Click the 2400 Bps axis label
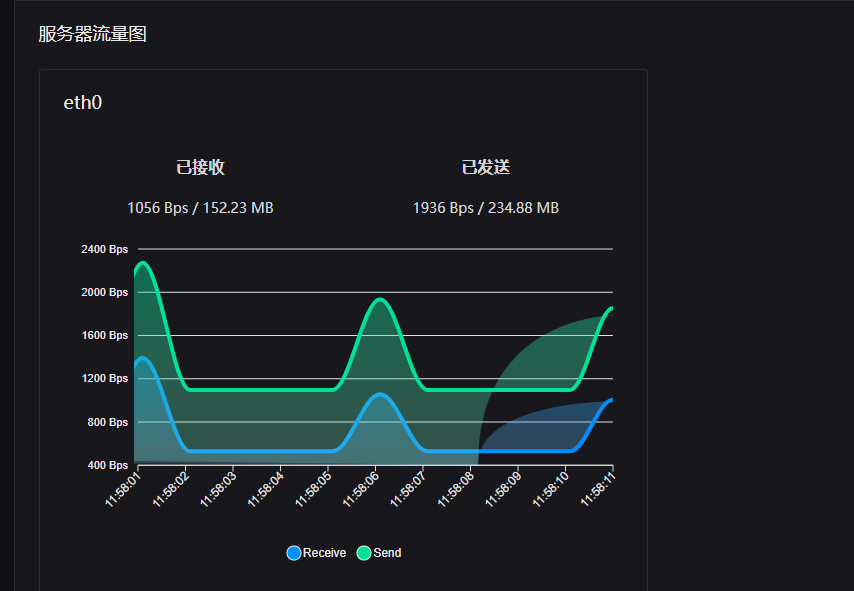 105,249
